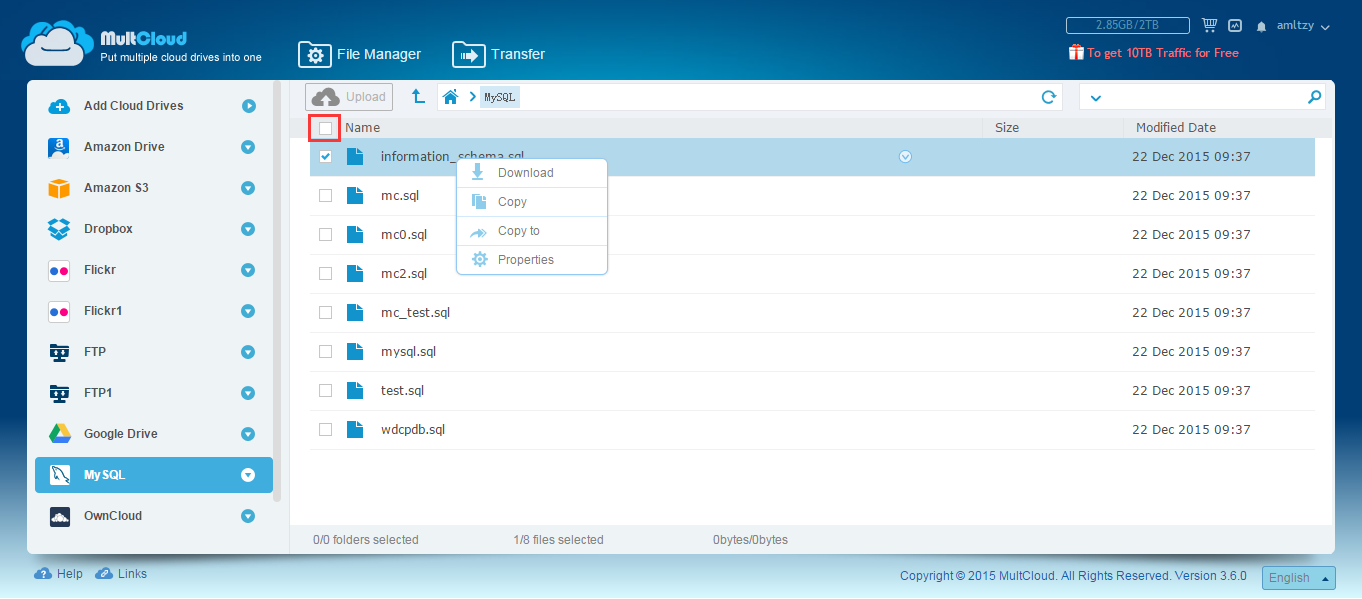This screenshot has width=1362, height=599.
Task: Click file icon of wdcpdb.sql
Action: (355, 430)
